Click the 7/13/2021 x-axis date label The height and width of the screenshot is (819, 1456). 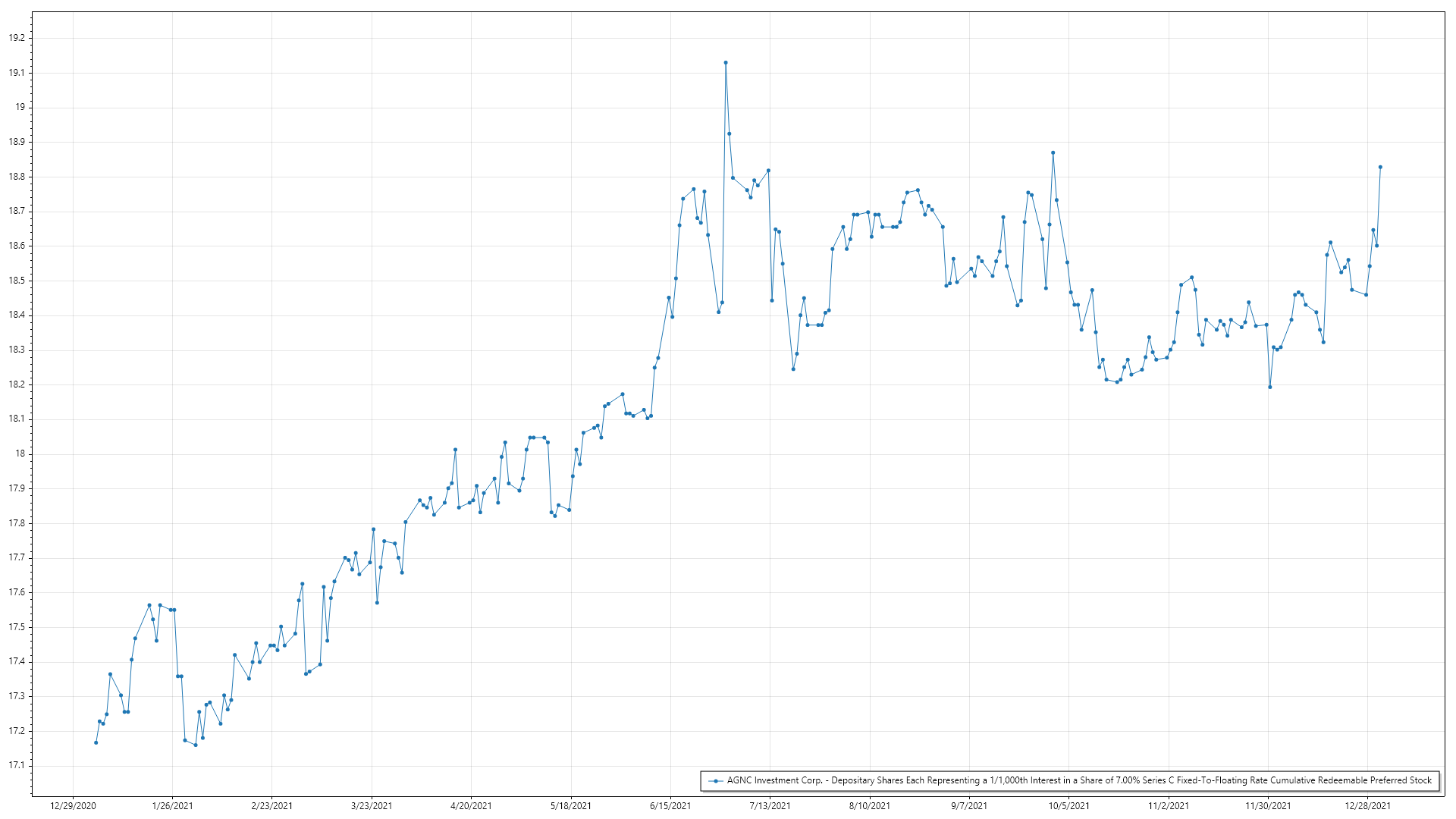click(770, 805)
